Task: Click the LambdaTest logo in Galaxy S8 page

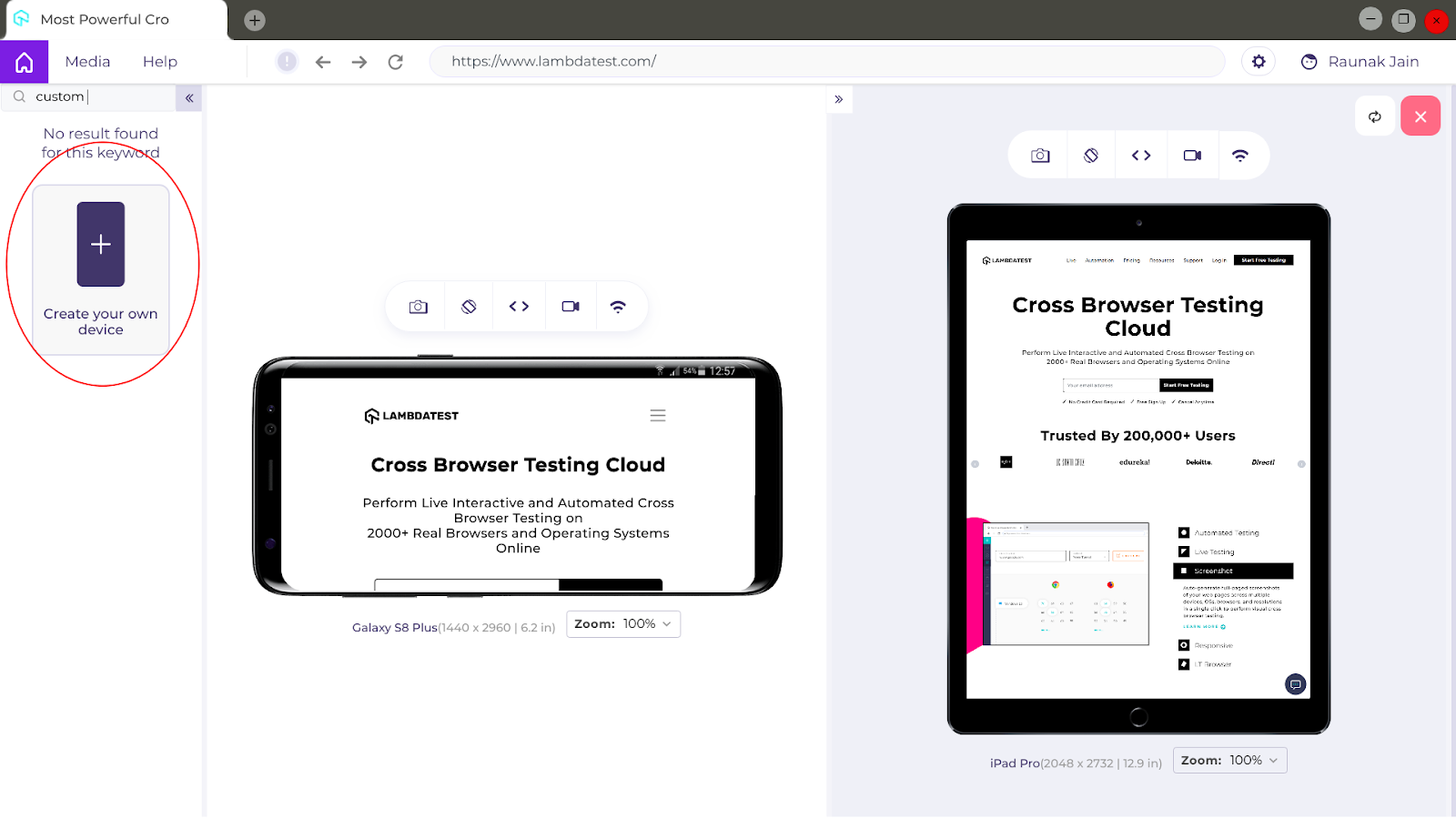Action: (411, 416)
